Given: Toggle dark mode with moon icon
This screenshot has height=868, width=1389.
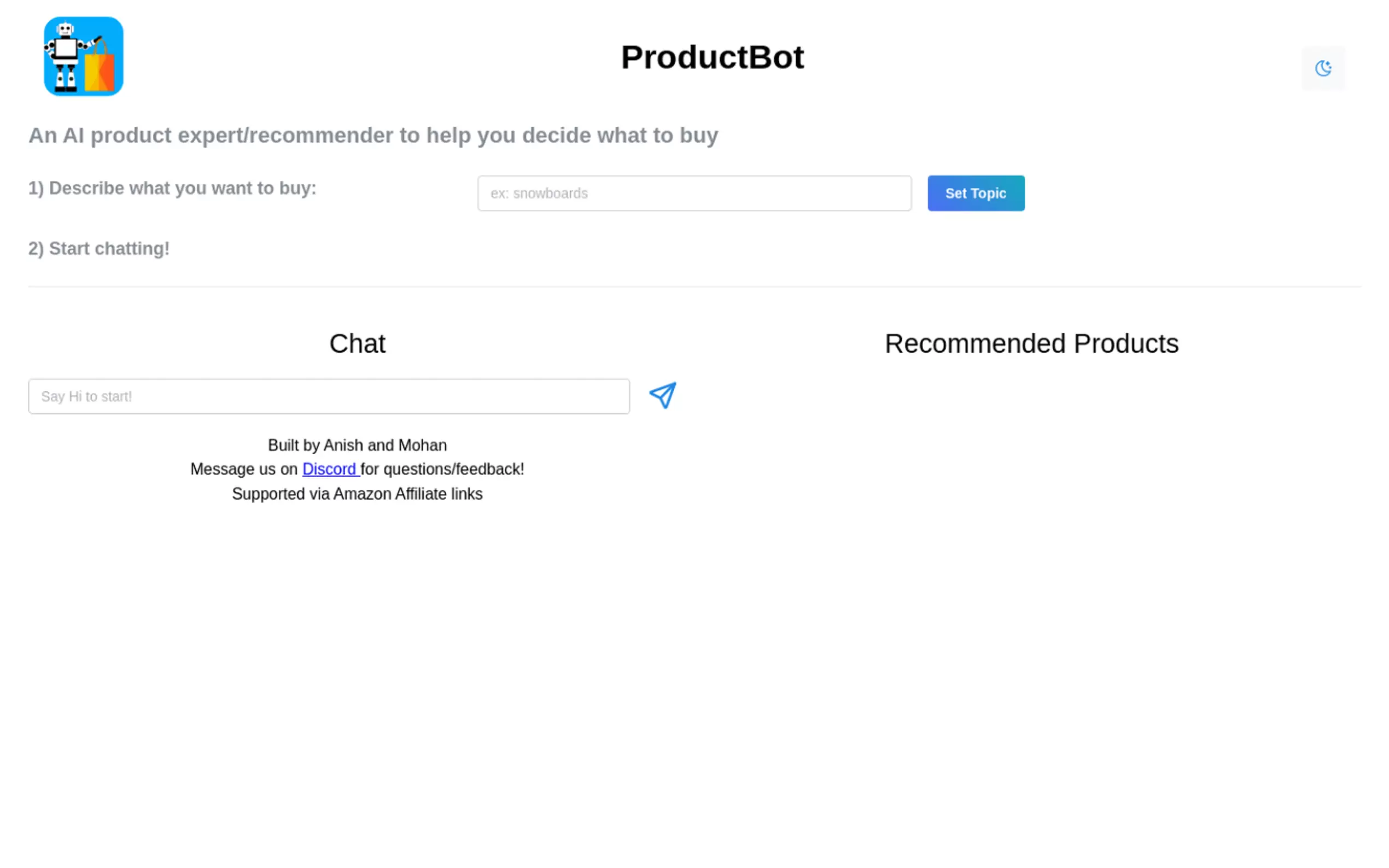Looking at the screenshot, I should [1322, 68].
